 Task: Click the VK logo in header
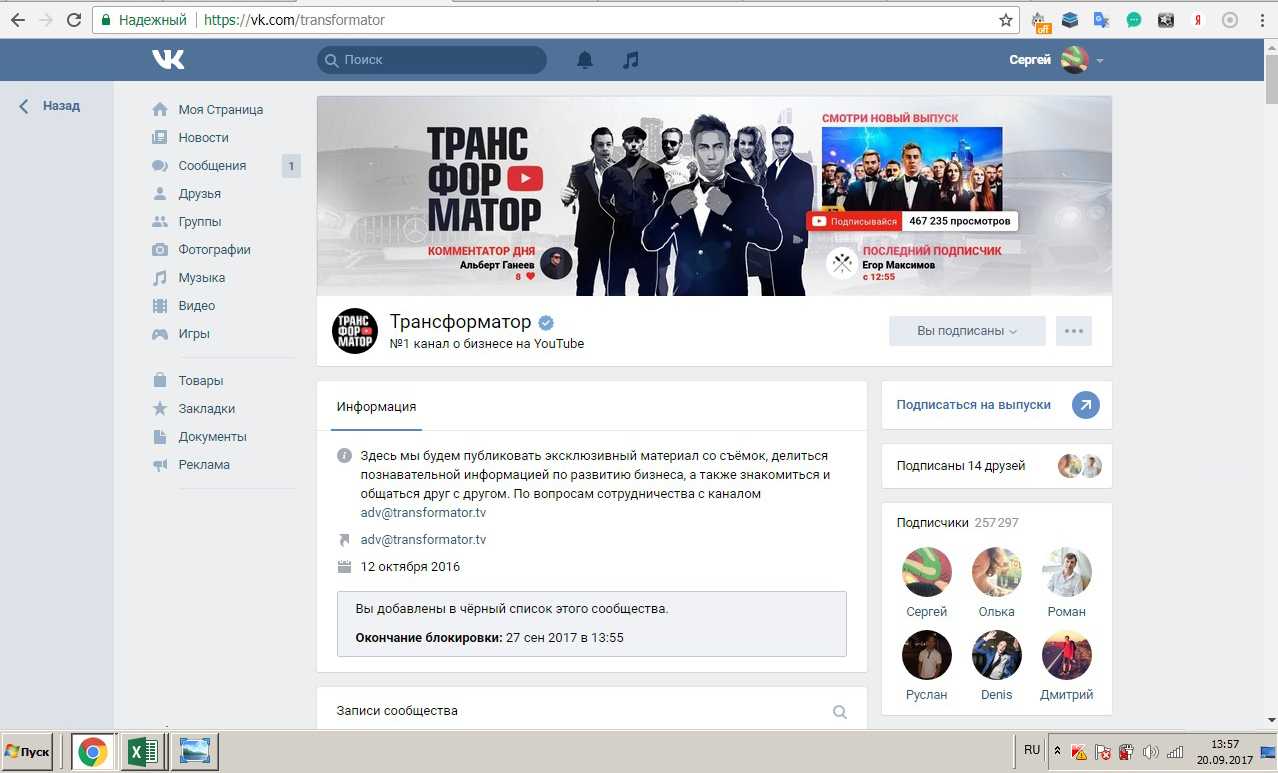[x=168, y=60]
